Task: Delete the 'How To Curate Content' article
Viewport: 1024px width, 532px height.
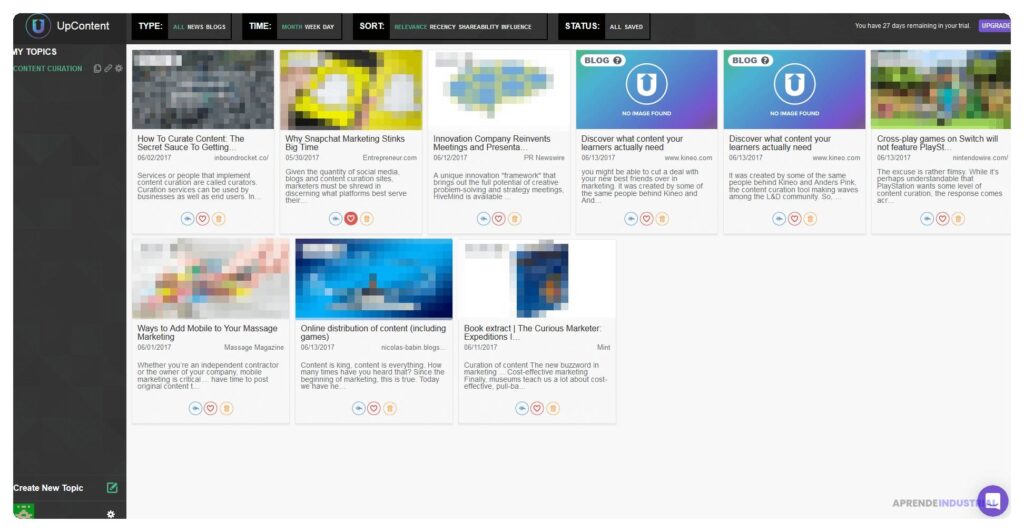Action: 219,219
